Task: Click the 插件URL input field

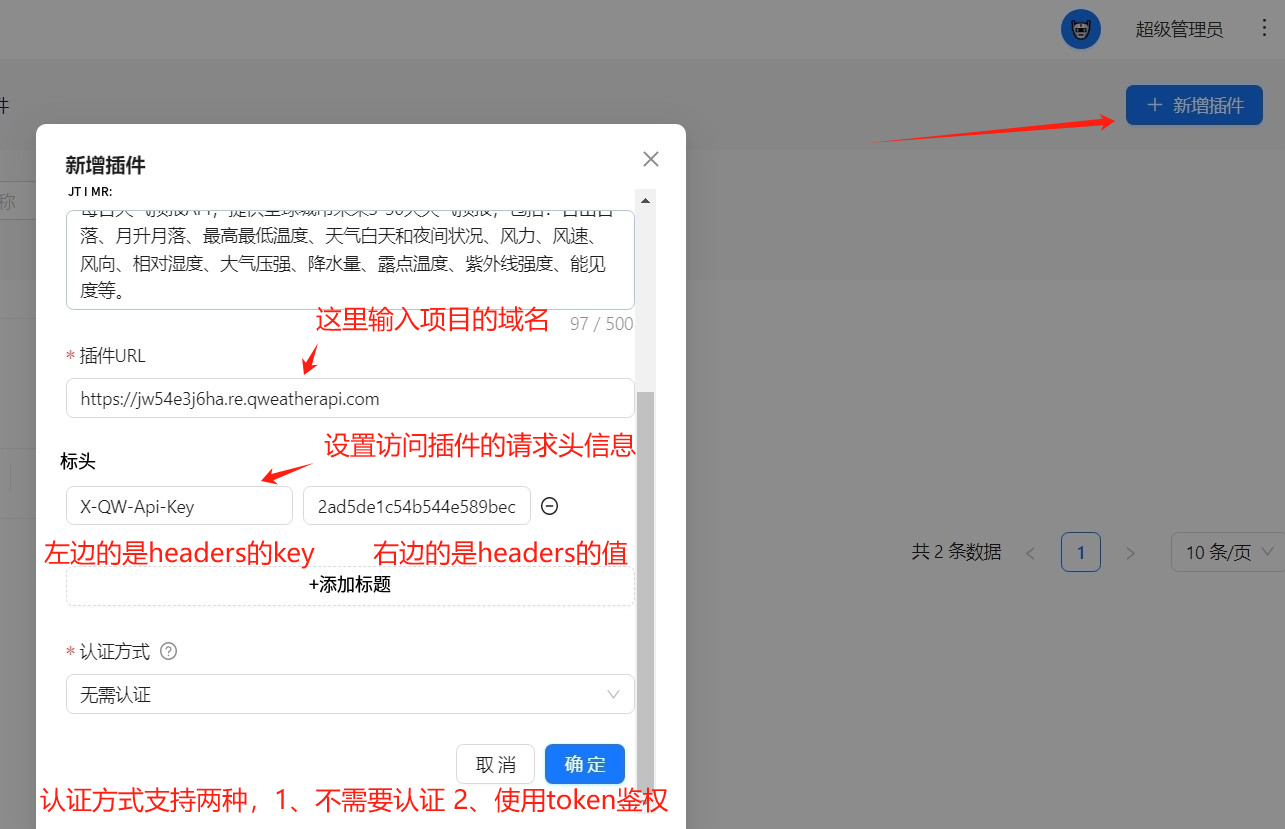Action: coord(350,398)
